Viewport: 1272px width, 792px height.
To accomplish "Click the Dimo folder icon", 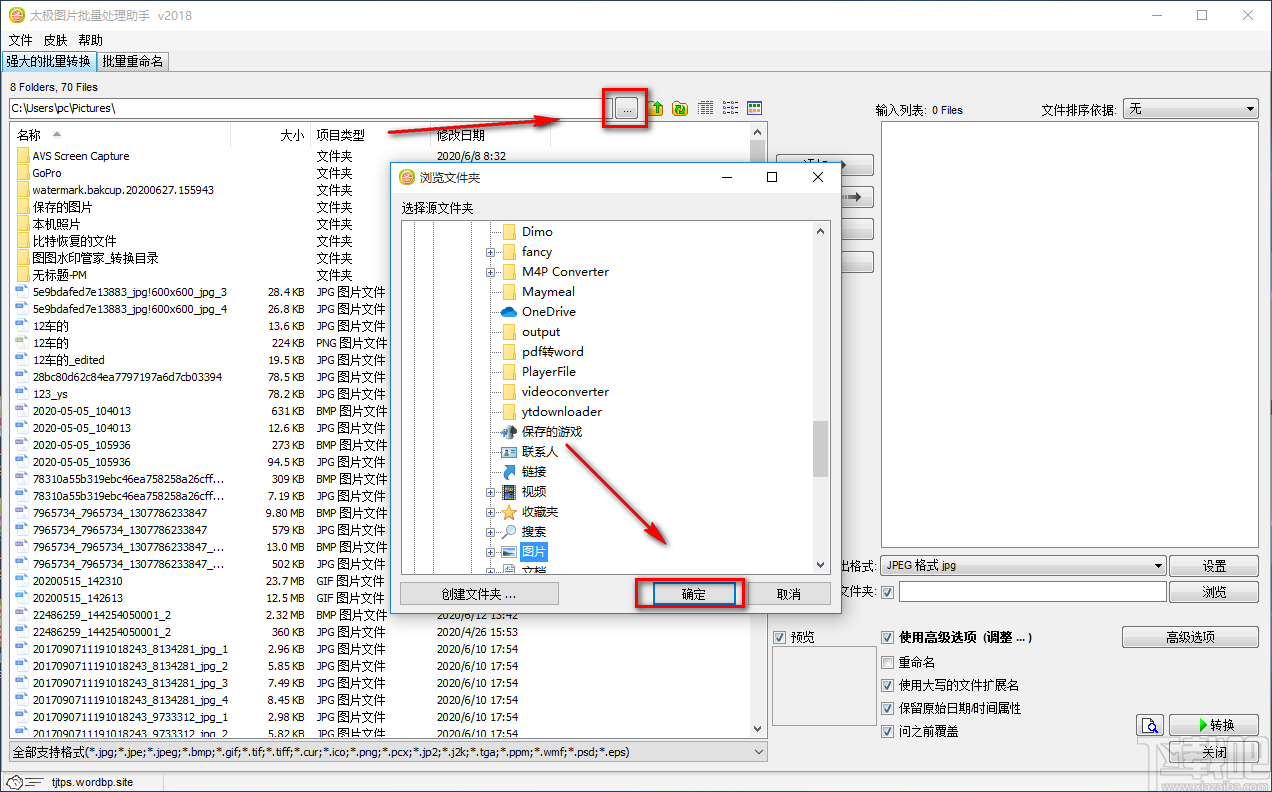I will pos(509,232).
